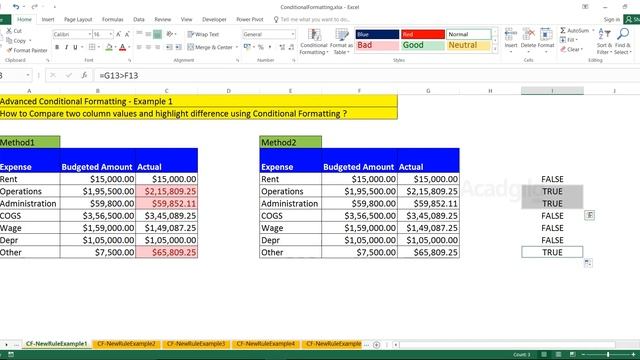640x360 pixels.
Task: Apply the Neutral cell style
Action: pos(468,45)
